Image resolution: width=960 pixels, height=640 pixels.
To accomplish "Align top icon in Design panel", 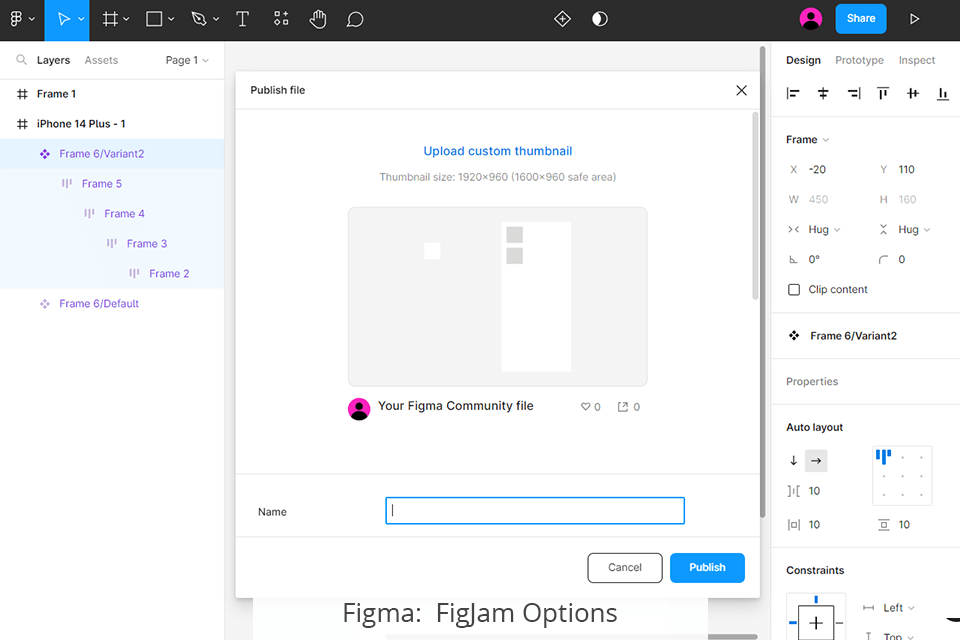I will tap(883, 94).
